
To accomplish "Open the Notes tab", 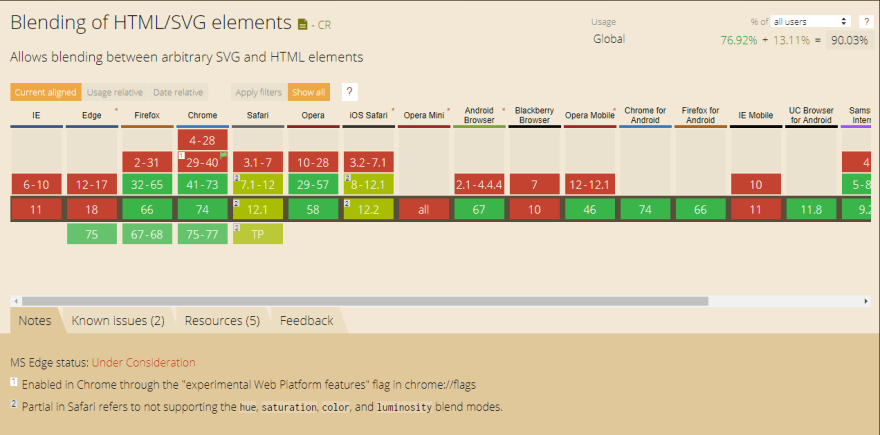I will (35, 320).
